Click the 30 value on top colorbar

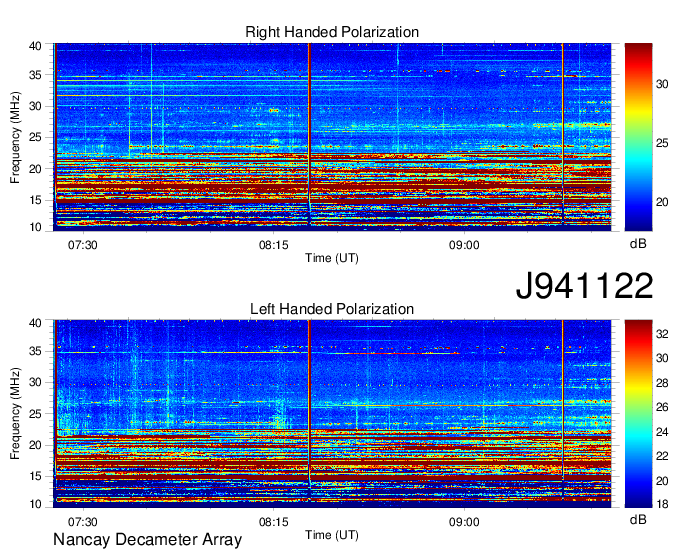click(x=662, y=84)
